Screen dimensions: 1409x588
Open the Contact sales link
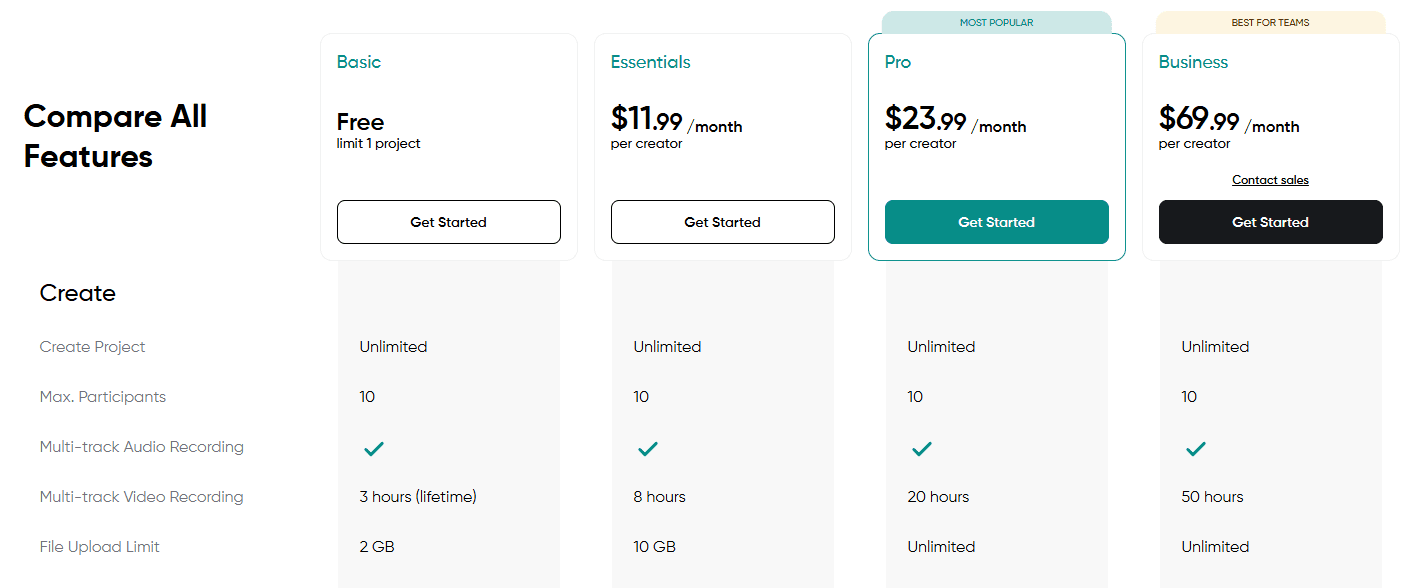[x=1270, y=180]
